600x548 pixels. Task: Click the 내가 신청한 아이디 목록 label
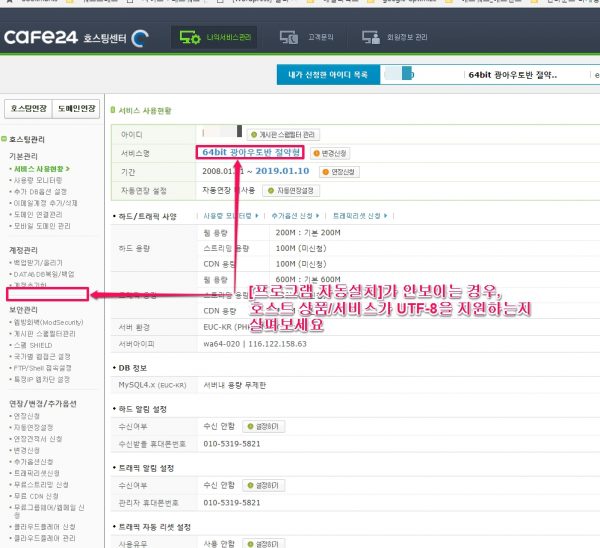(328, 75)
